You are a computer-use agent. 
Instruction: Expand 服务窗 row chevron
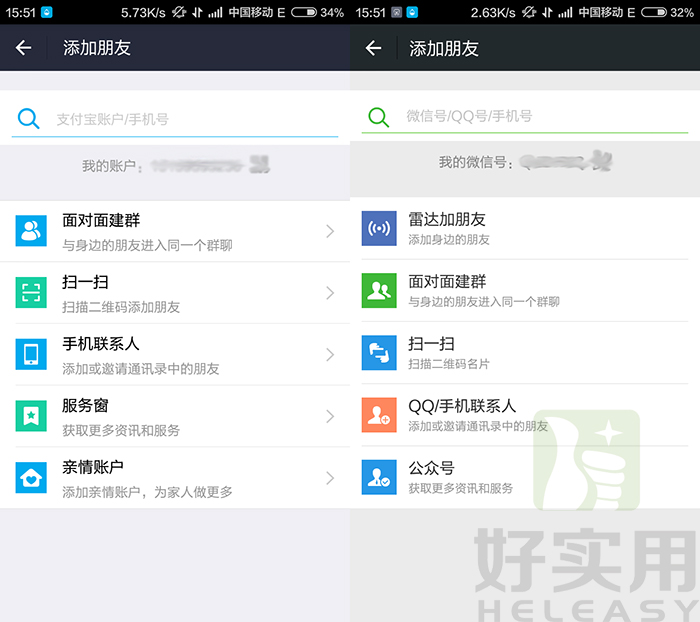click(x=330, y=416)
